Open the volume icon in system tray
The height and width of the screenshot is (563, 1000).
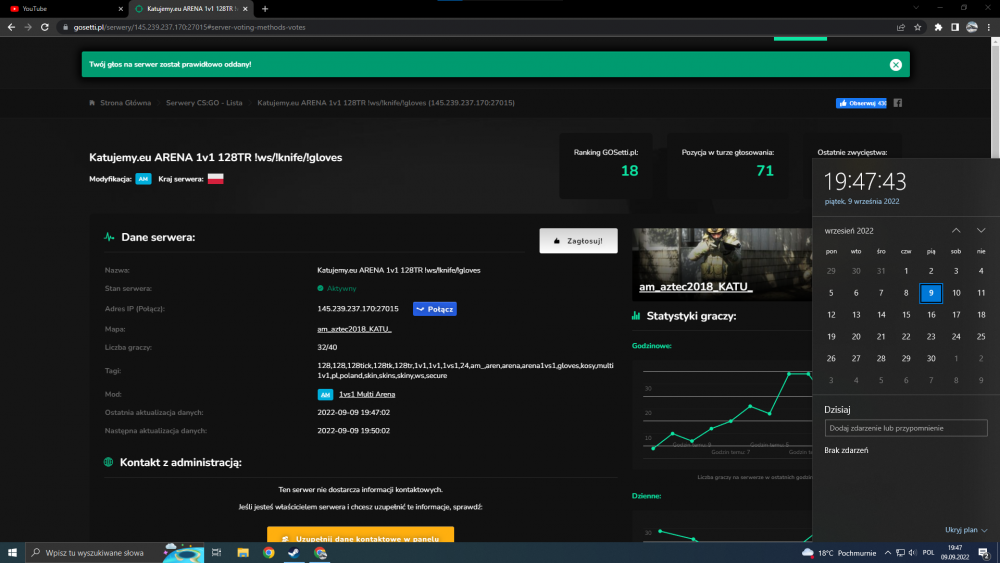pyautogui.click(x=913, y=553)
